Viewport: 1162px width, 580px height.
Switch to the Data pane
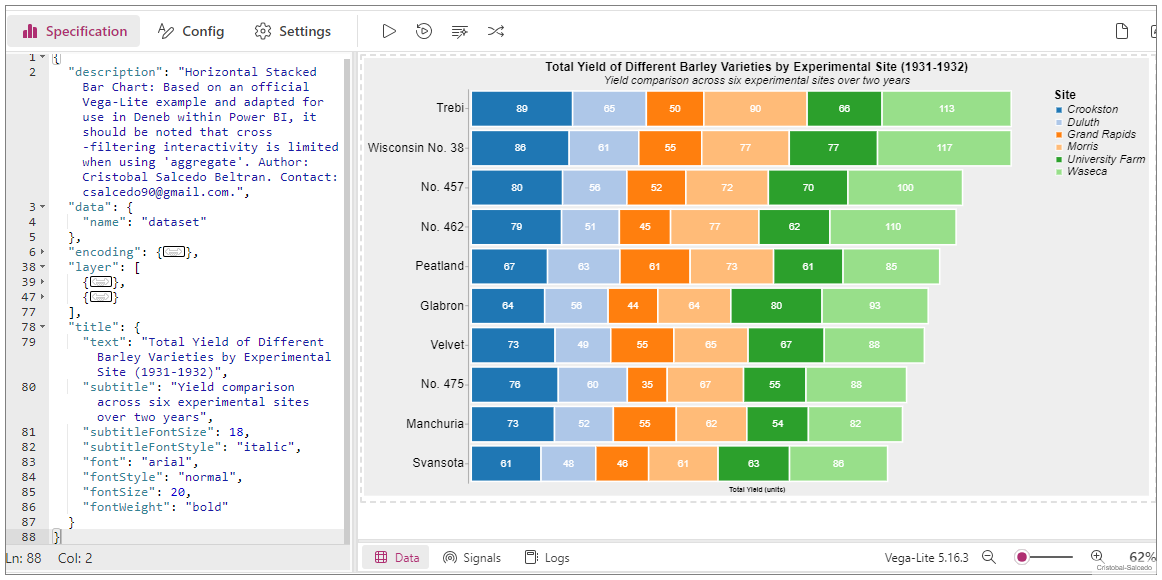[397, 557]
